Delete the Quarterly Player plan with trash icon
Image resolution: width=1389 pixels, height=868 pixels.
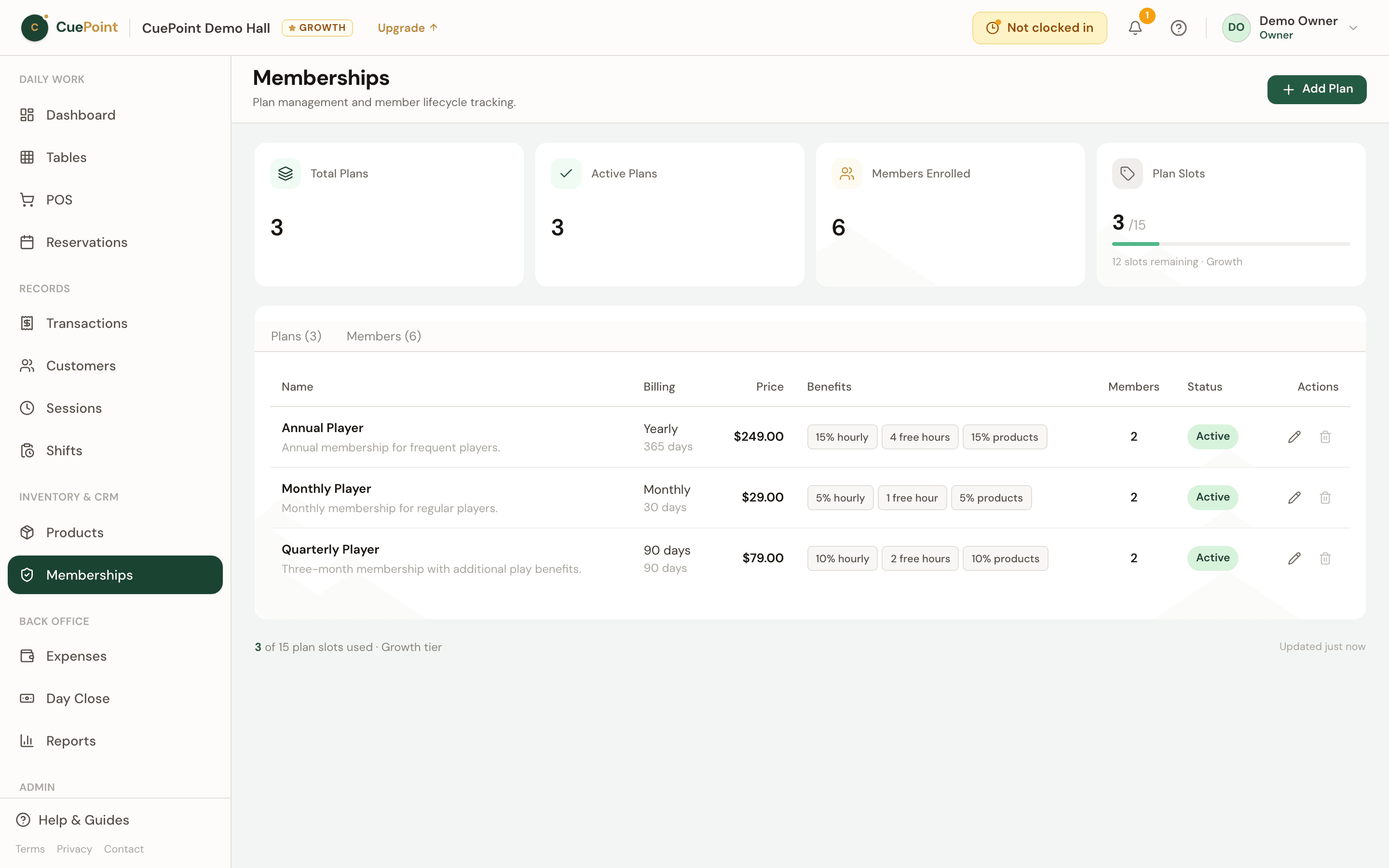pyautogui.click(x=1325, y=558)
